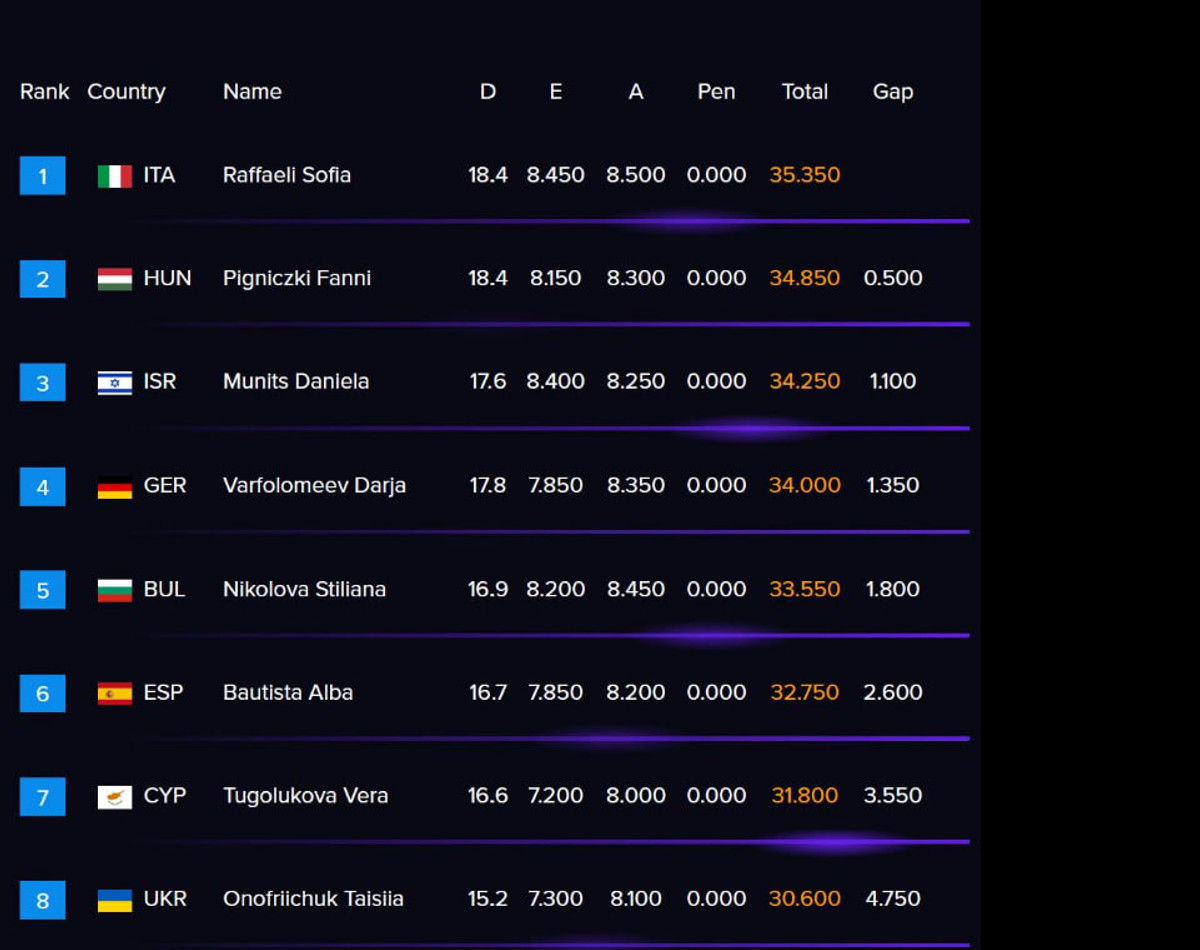
Task: Click the Spain flag icon
Action: coord(114,693)
